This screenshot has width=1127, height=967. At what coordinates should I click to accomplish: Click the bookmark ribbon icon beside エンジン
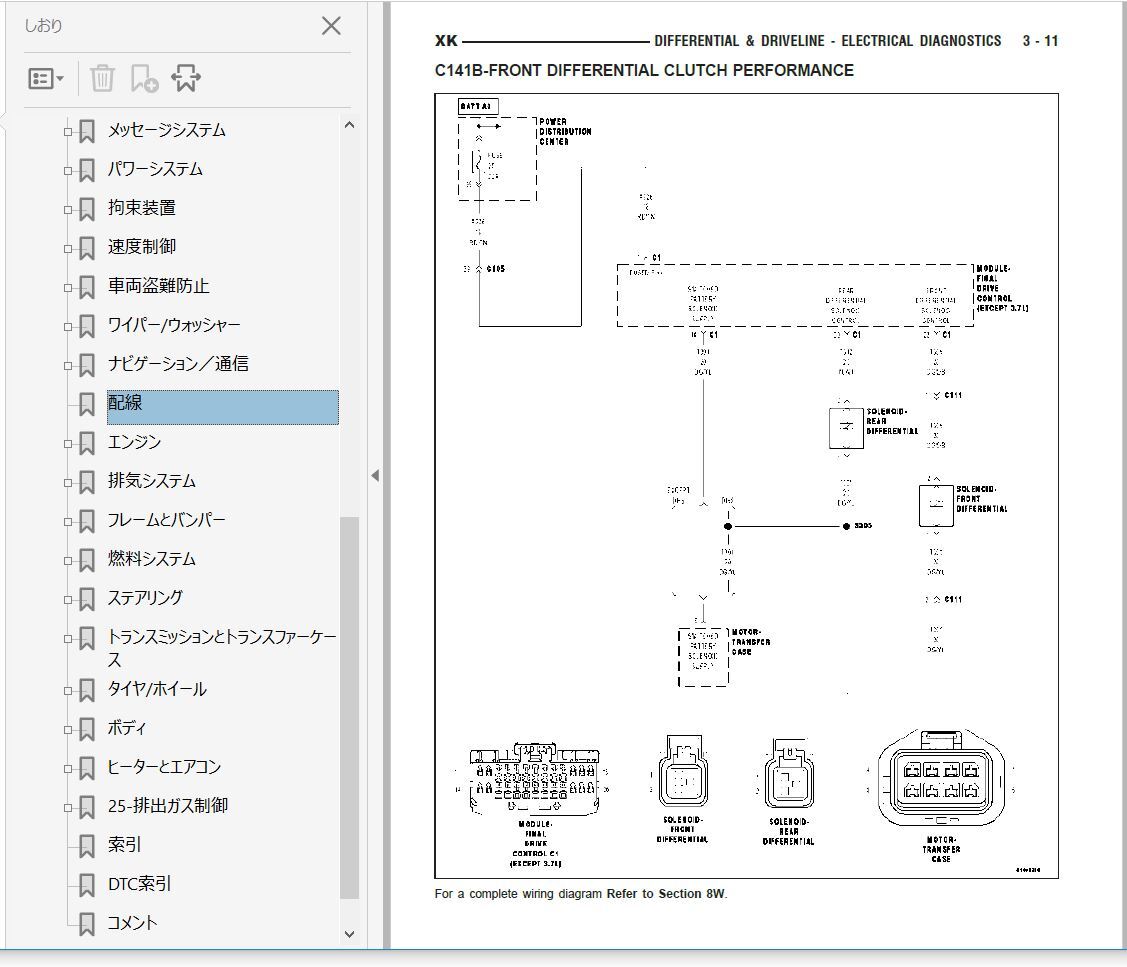coord(87,444)
